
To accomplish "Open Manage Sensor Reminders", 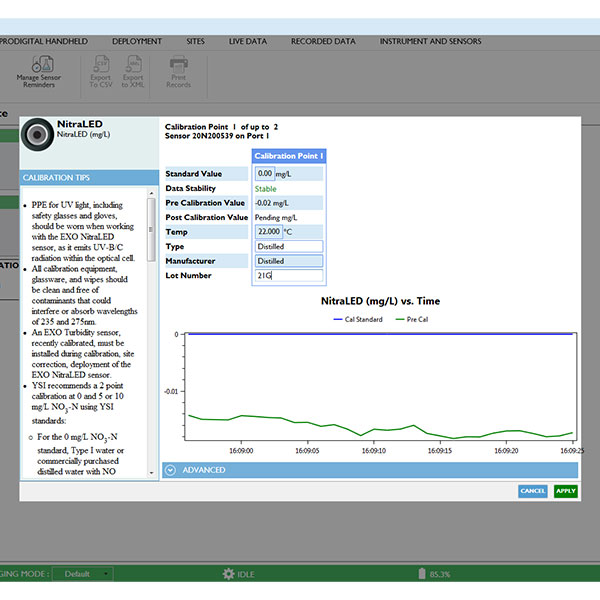I will coord(39,72).
